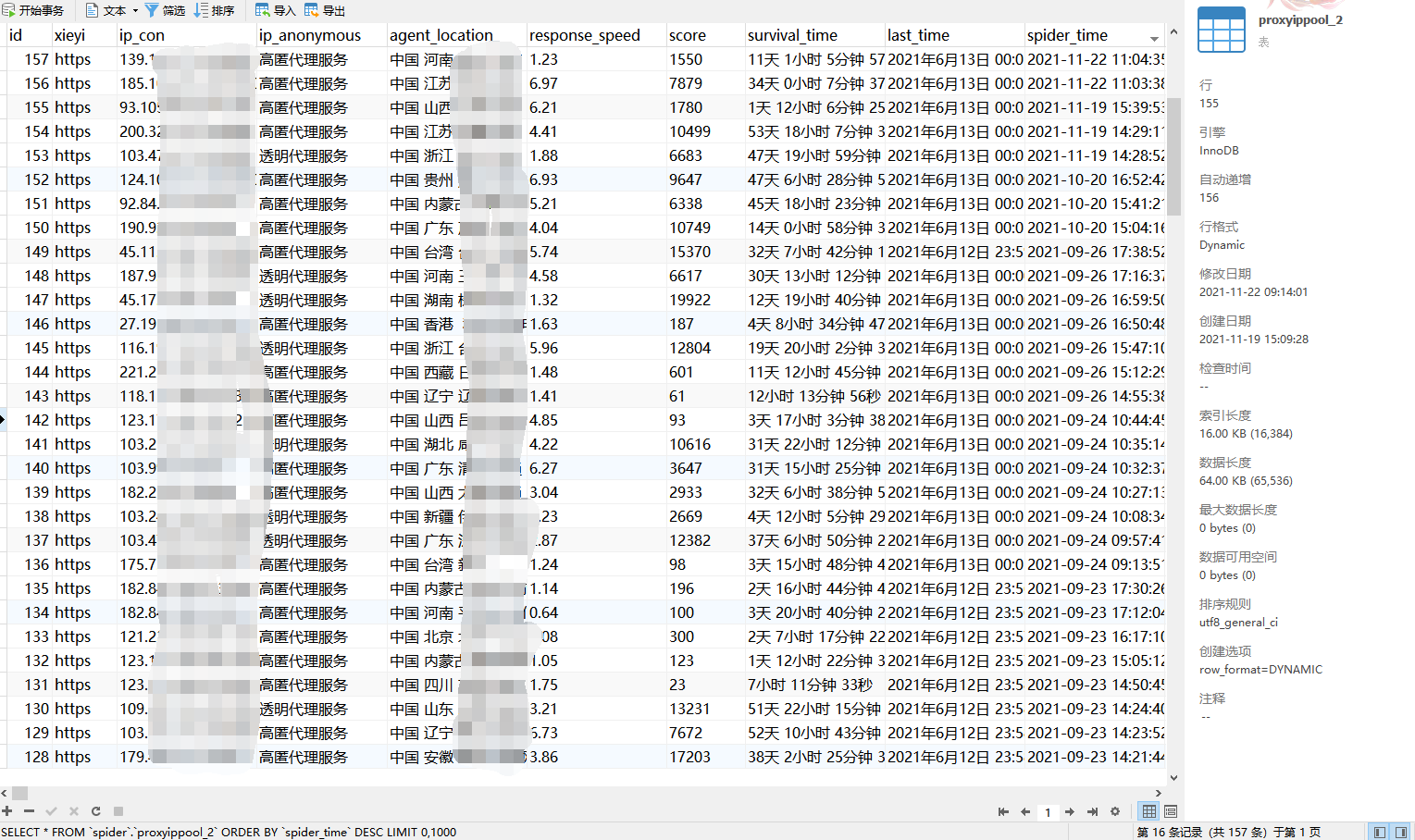Click the Sort (排序) icon
Viewport: 1415px width, 840px height.
[201, 10]
